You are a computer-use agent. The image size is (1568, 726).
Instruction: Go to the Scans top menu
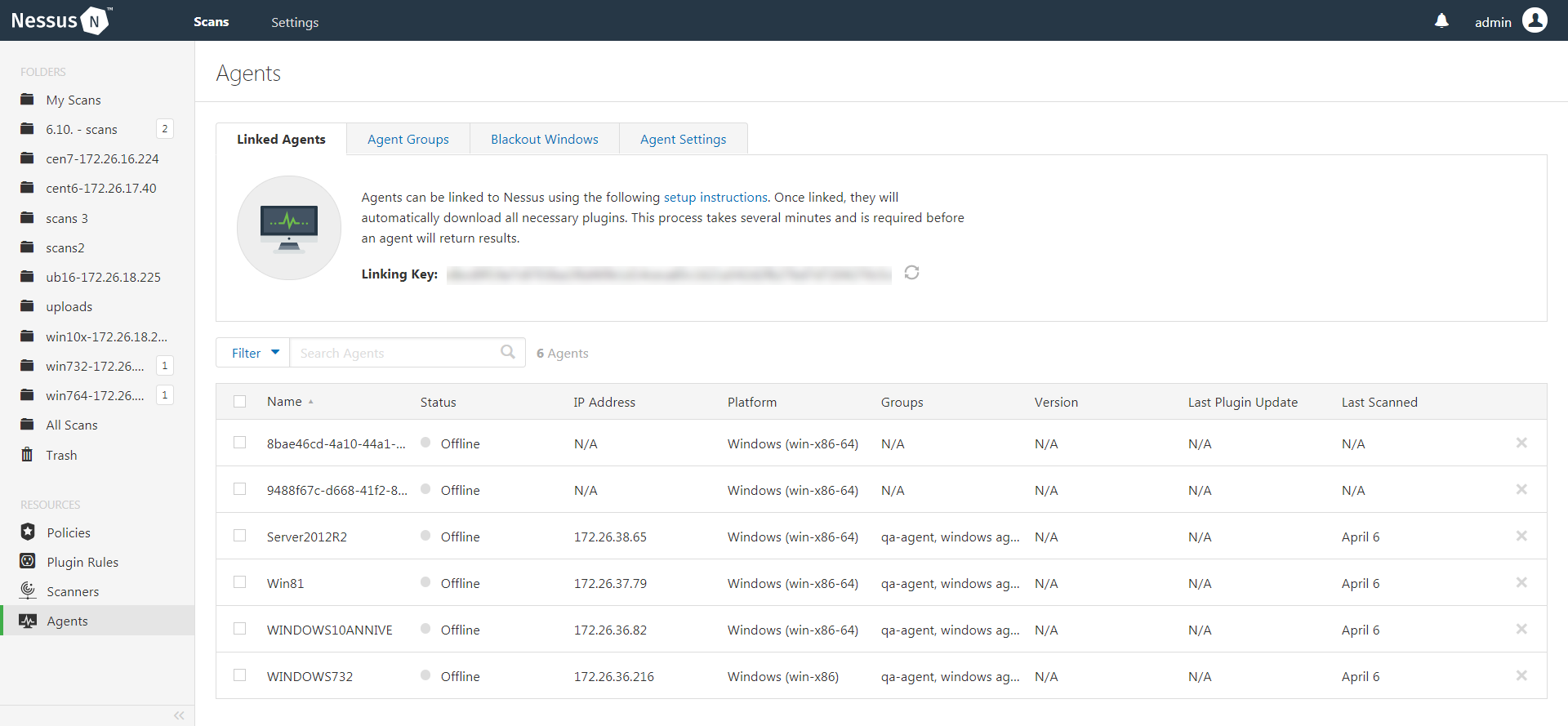[x=211, y=22]
